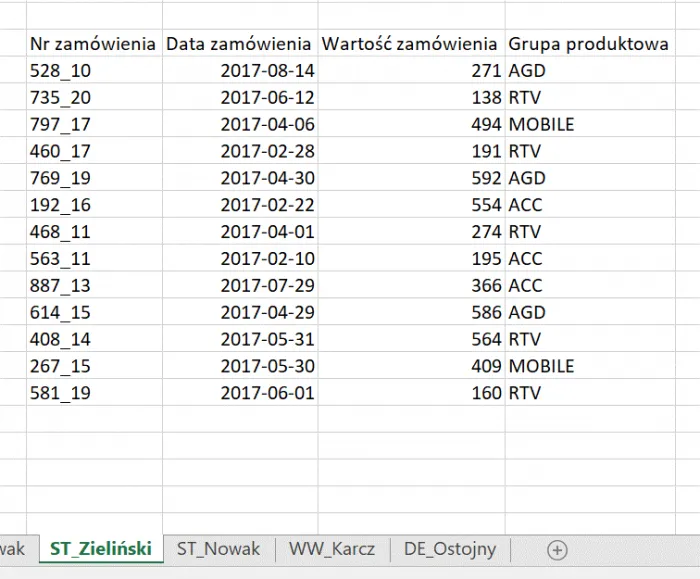Switch to the ST_Zieliński sheet tab
700x579 pixels.
point(101,548)
